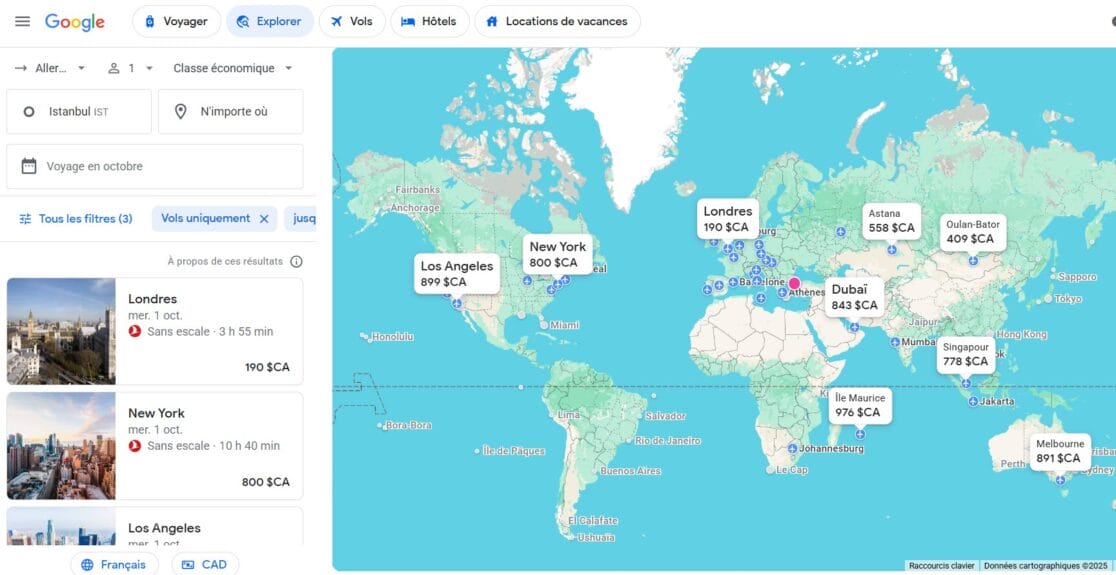Screen dimensions: 1116x575
Task: Click the airport marker under Astana label
Action: click(x=891, y=250)
